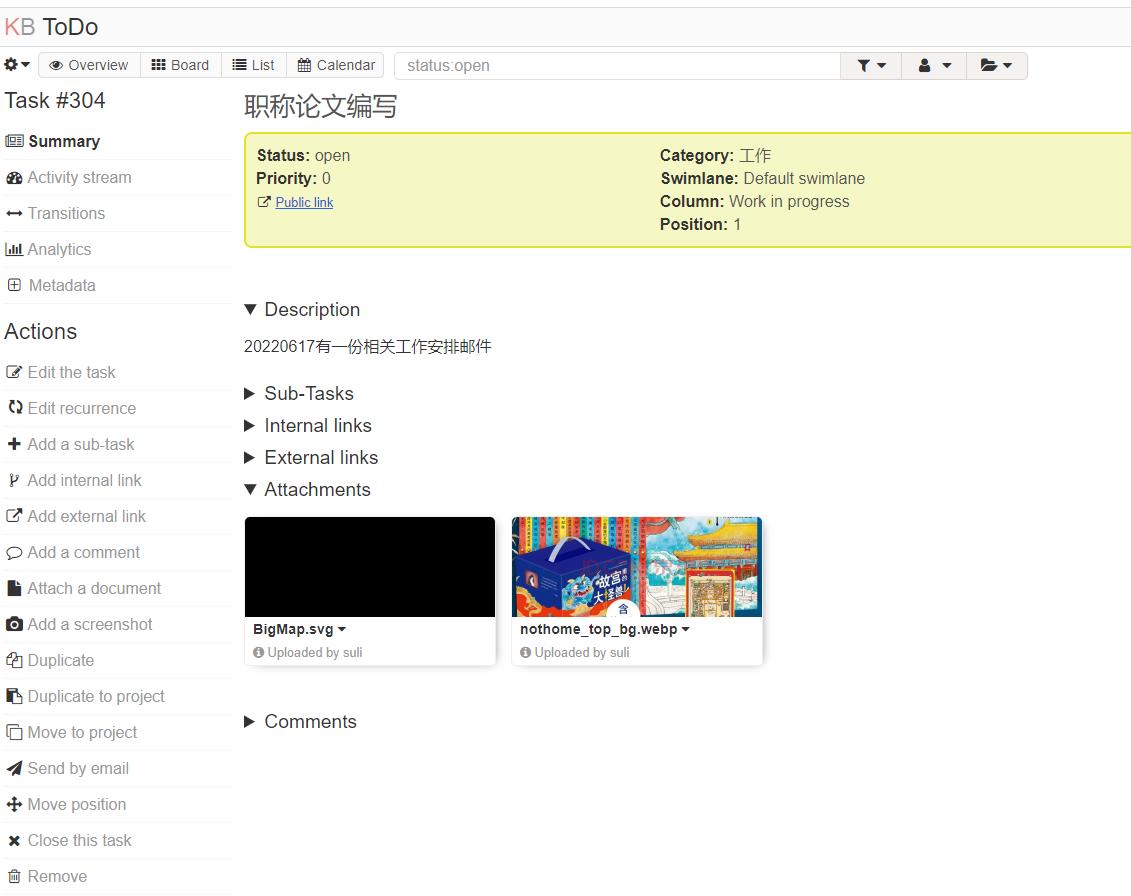Click the nothome_top_bg.webp thumbnail

(636, 566)
